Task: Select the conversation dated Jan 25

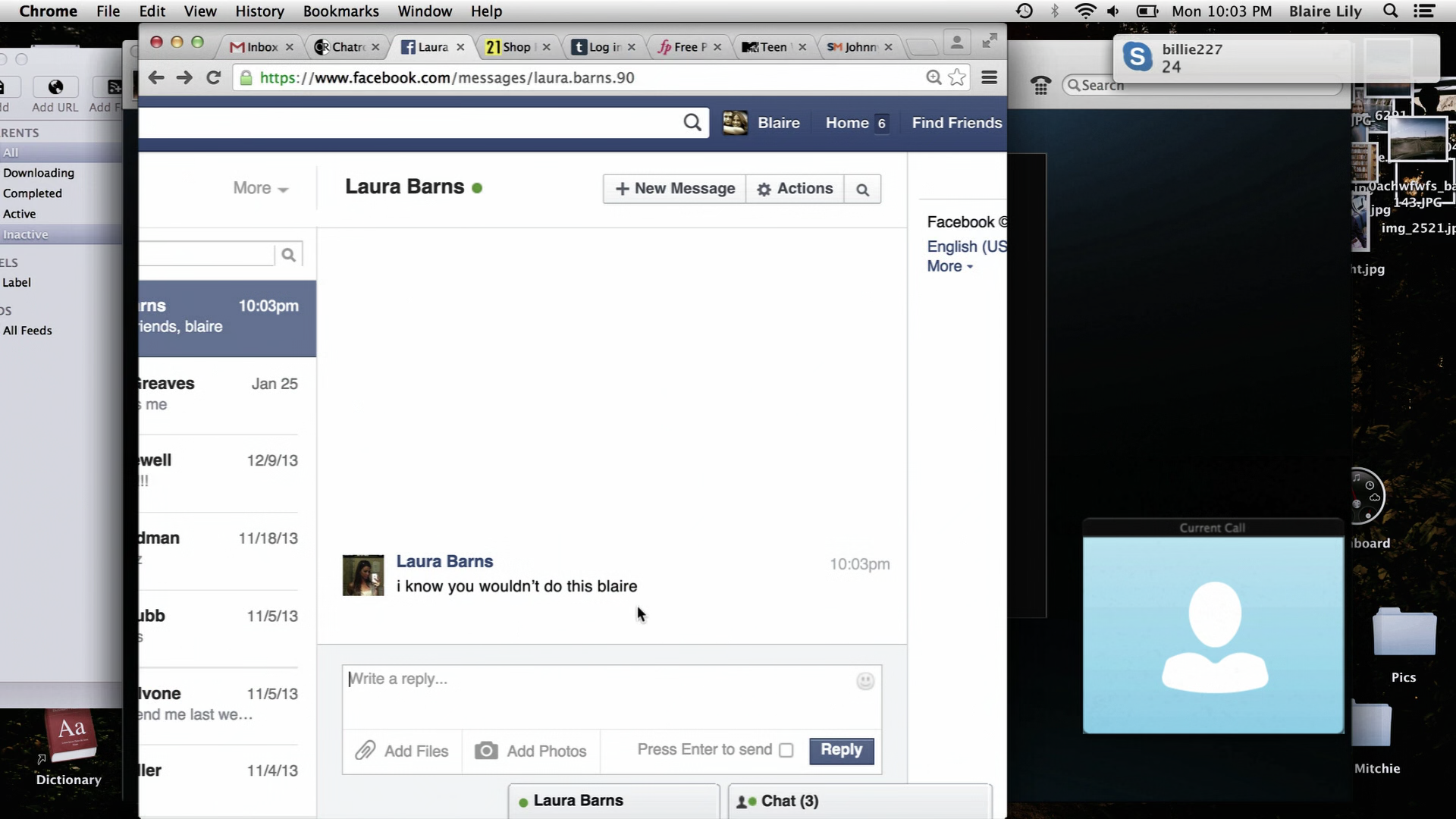Action: [227, 394]
